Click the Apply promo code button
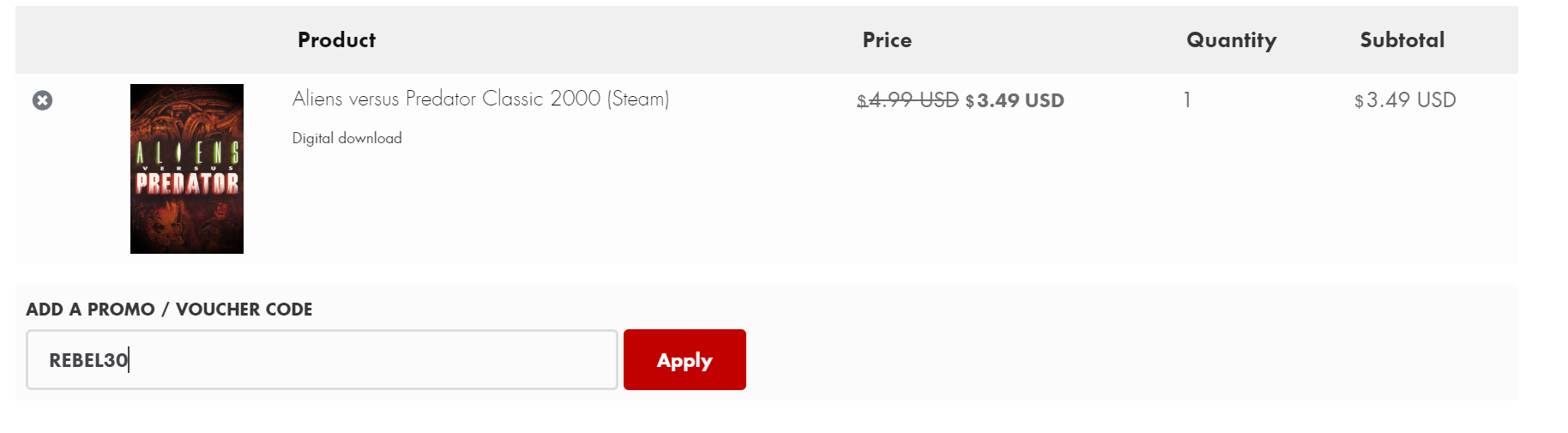1568x433 pixels. pyautogui.click(x=684, y=360)
